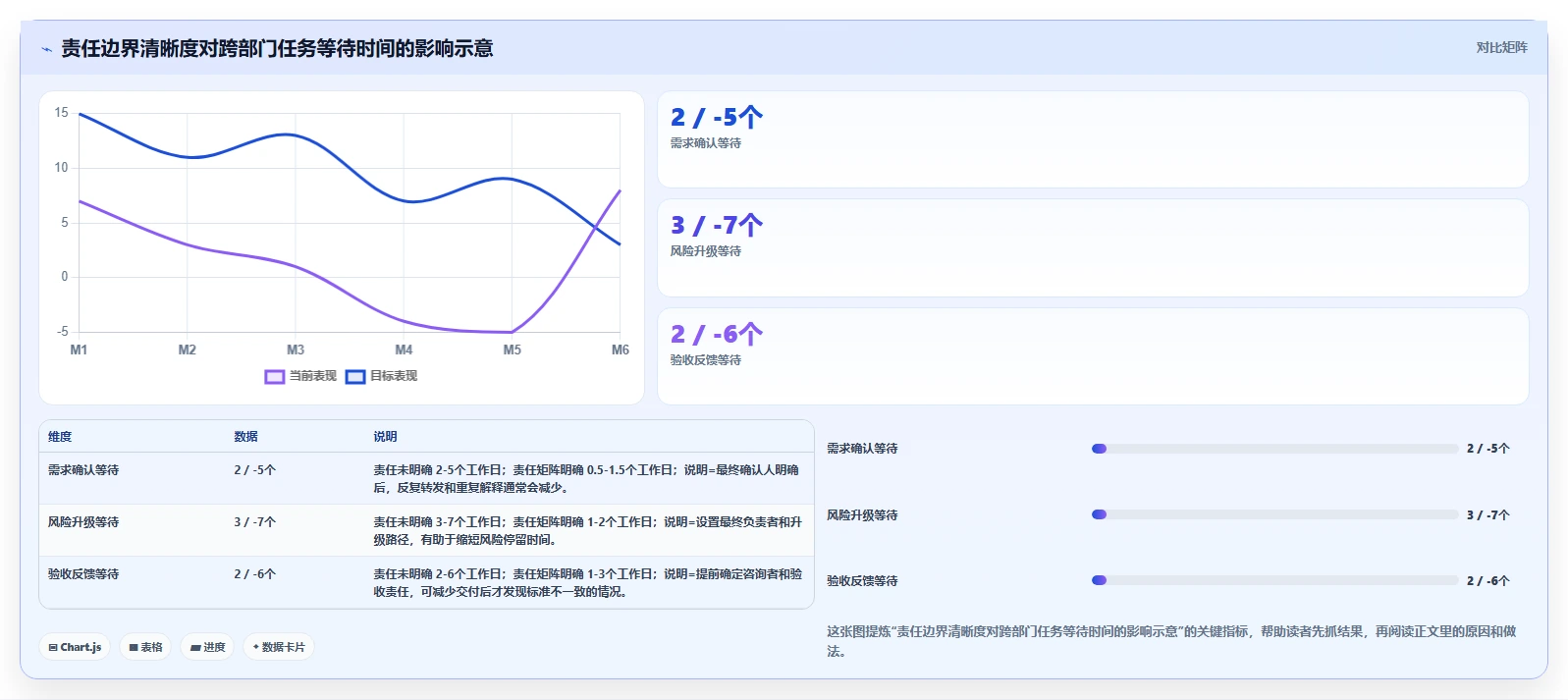The height and width of the screenshot is (700, 1568).
Task: Click the 数据卡片 tag chip
Action: click(279, 647)
